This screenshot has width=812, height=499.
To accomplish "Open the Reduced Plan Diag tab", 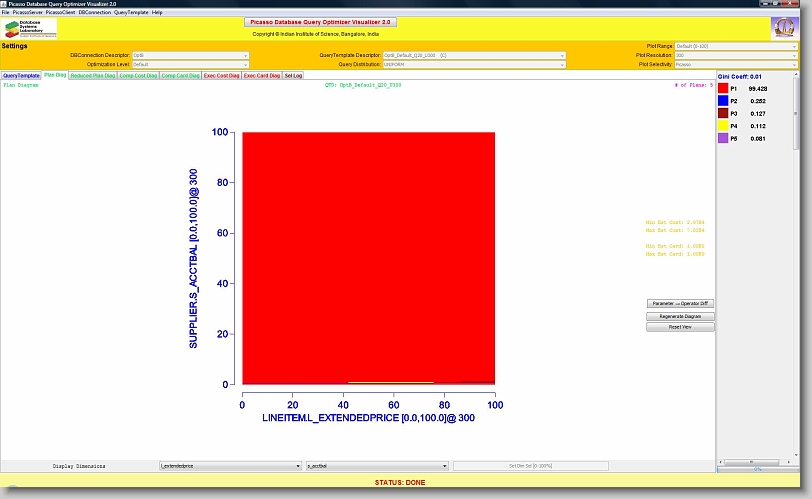I will pyautogui.click(x=93, y=75).
